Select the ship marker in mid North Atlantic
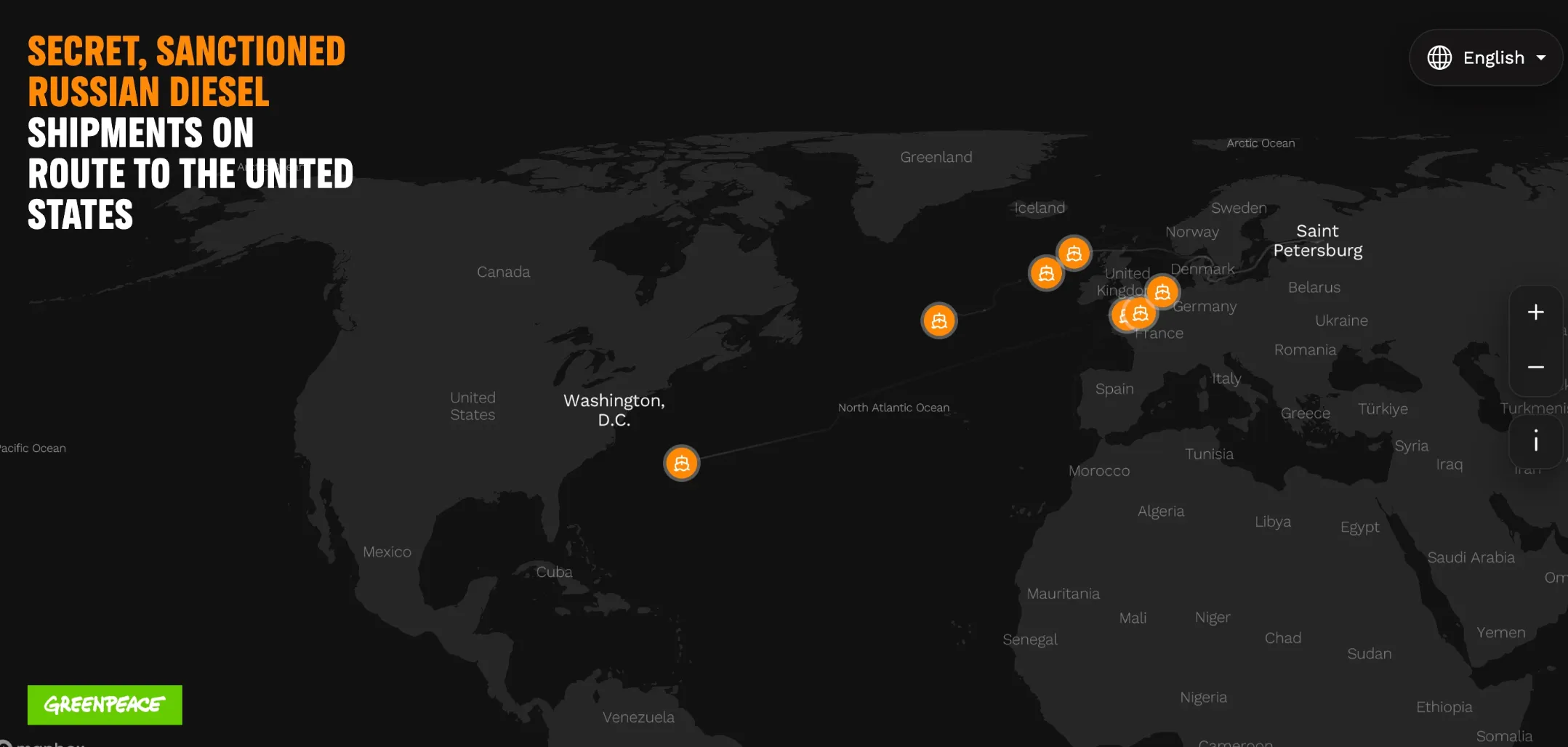 point(938,320)
